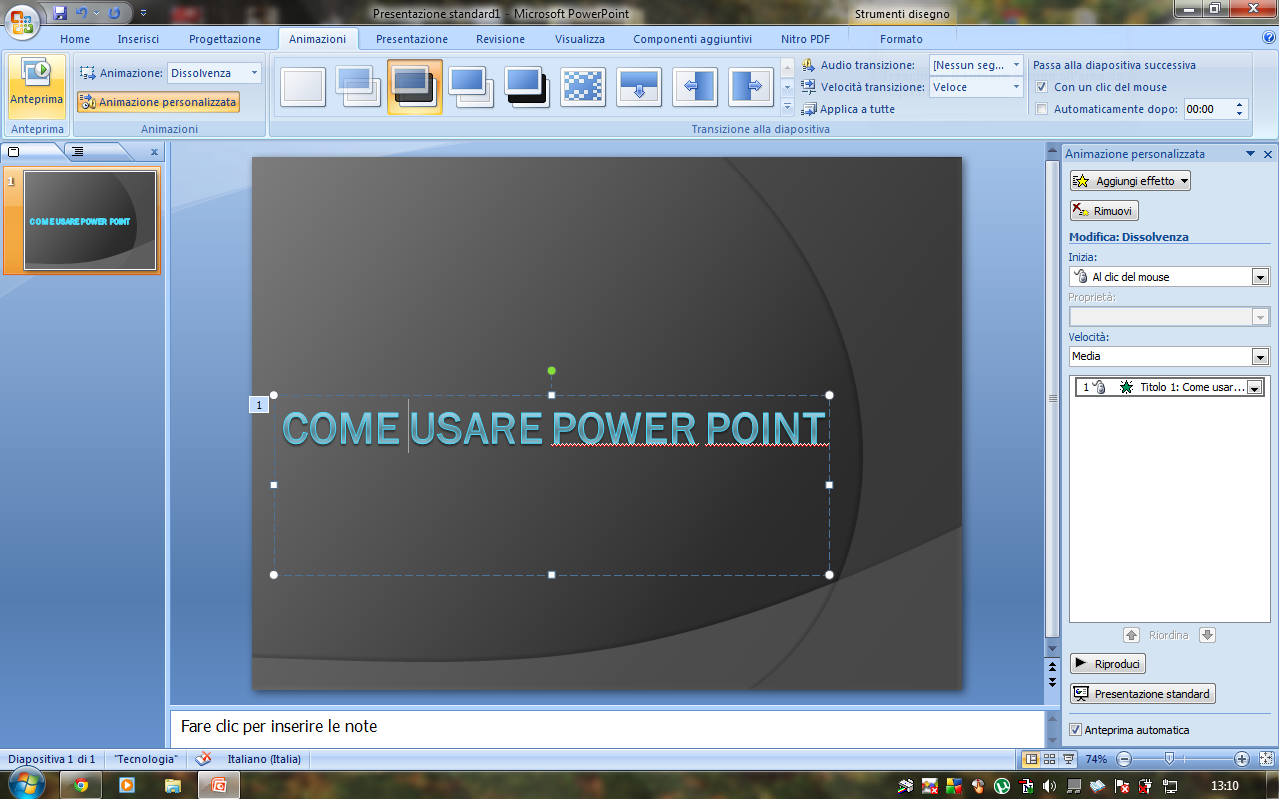Open the Formato drawing tools tab
Viewport: 1279px width, 799px height.
click(x=901, y=39)
